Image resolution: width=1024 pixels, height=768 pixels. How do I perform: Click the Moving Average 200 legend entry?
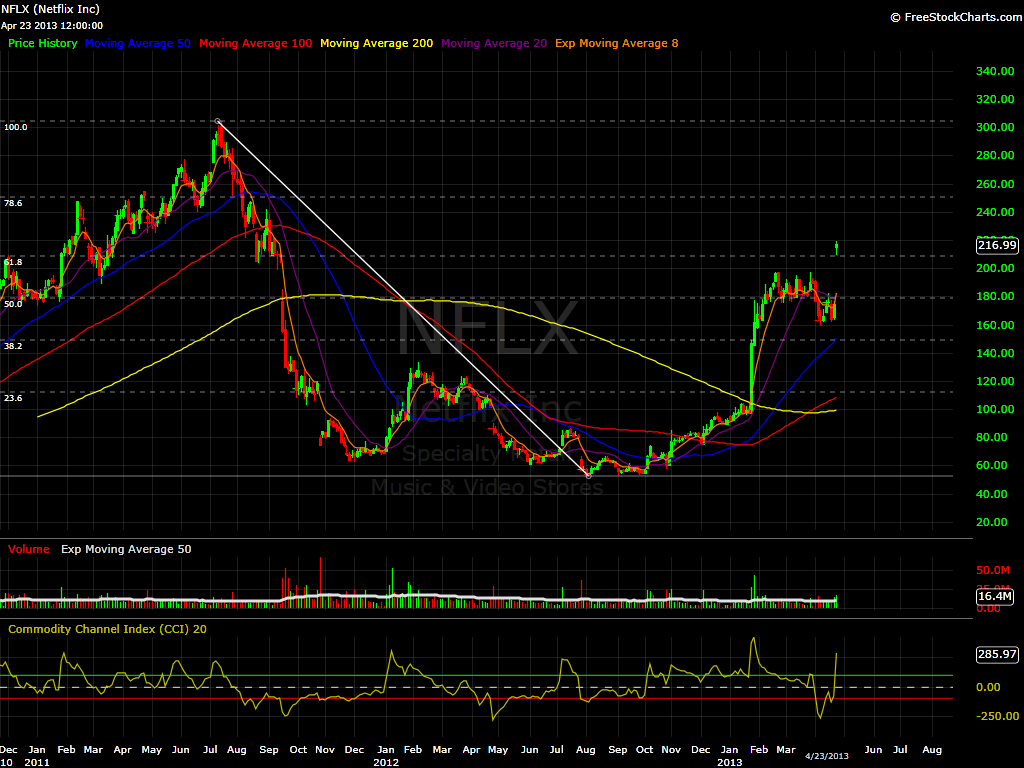(377, 43)
